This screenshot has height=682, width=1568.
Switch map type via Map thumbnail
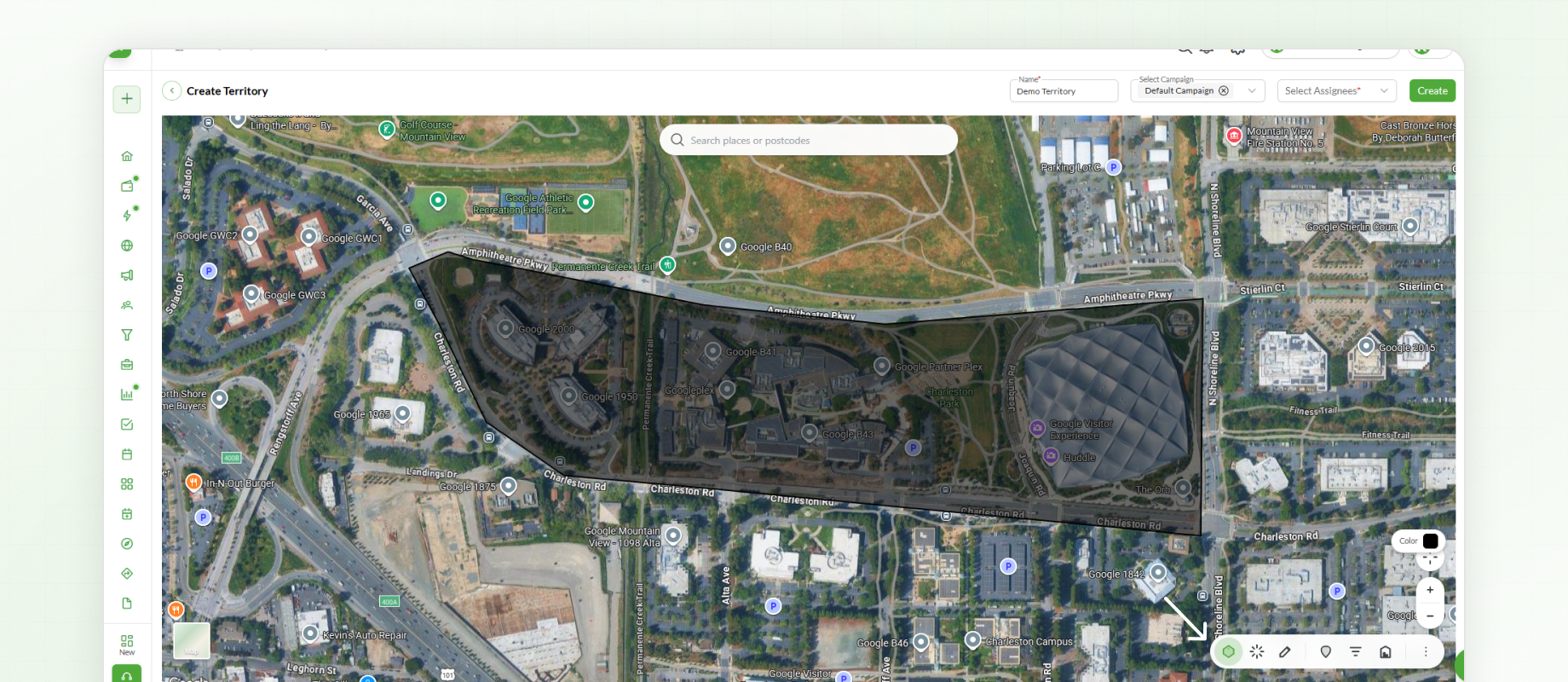coord(192,641)
